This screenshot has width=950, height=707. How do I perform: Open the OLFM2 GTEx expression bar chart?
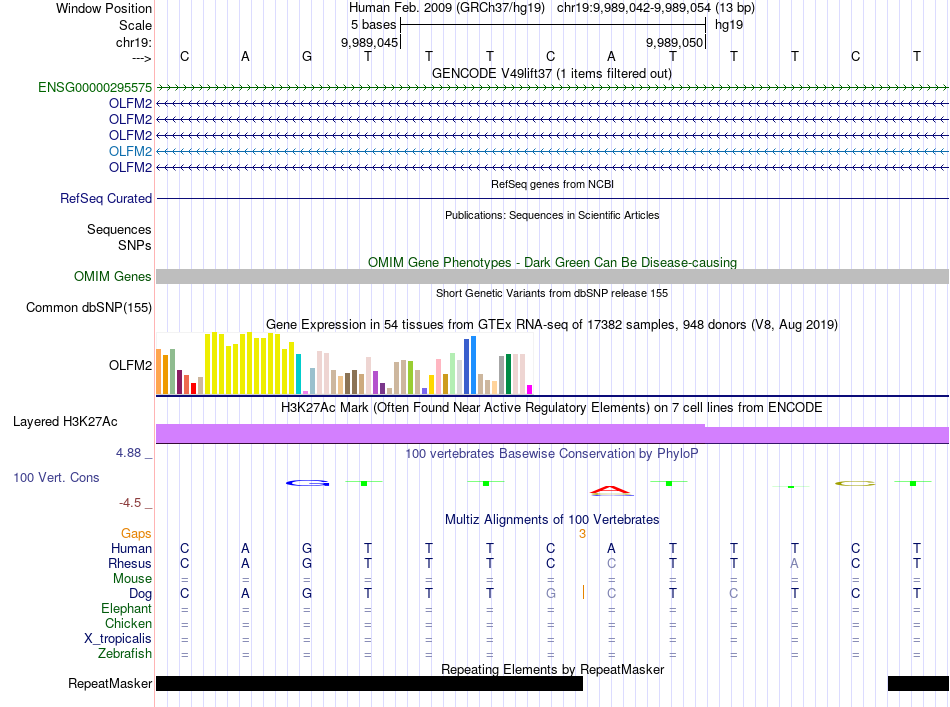click(344, 365)
